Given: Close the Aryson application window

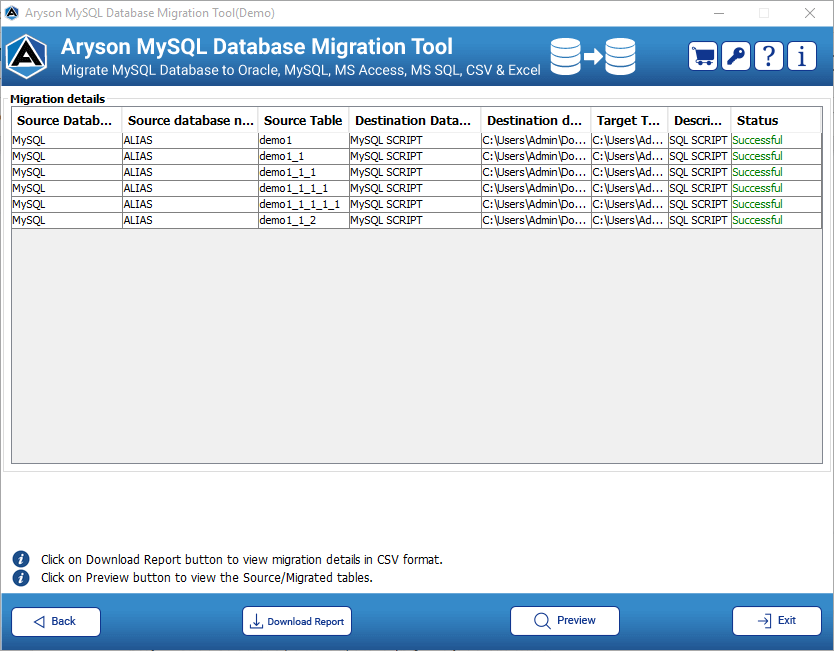Looking at the screenshot, I should 810,13.
